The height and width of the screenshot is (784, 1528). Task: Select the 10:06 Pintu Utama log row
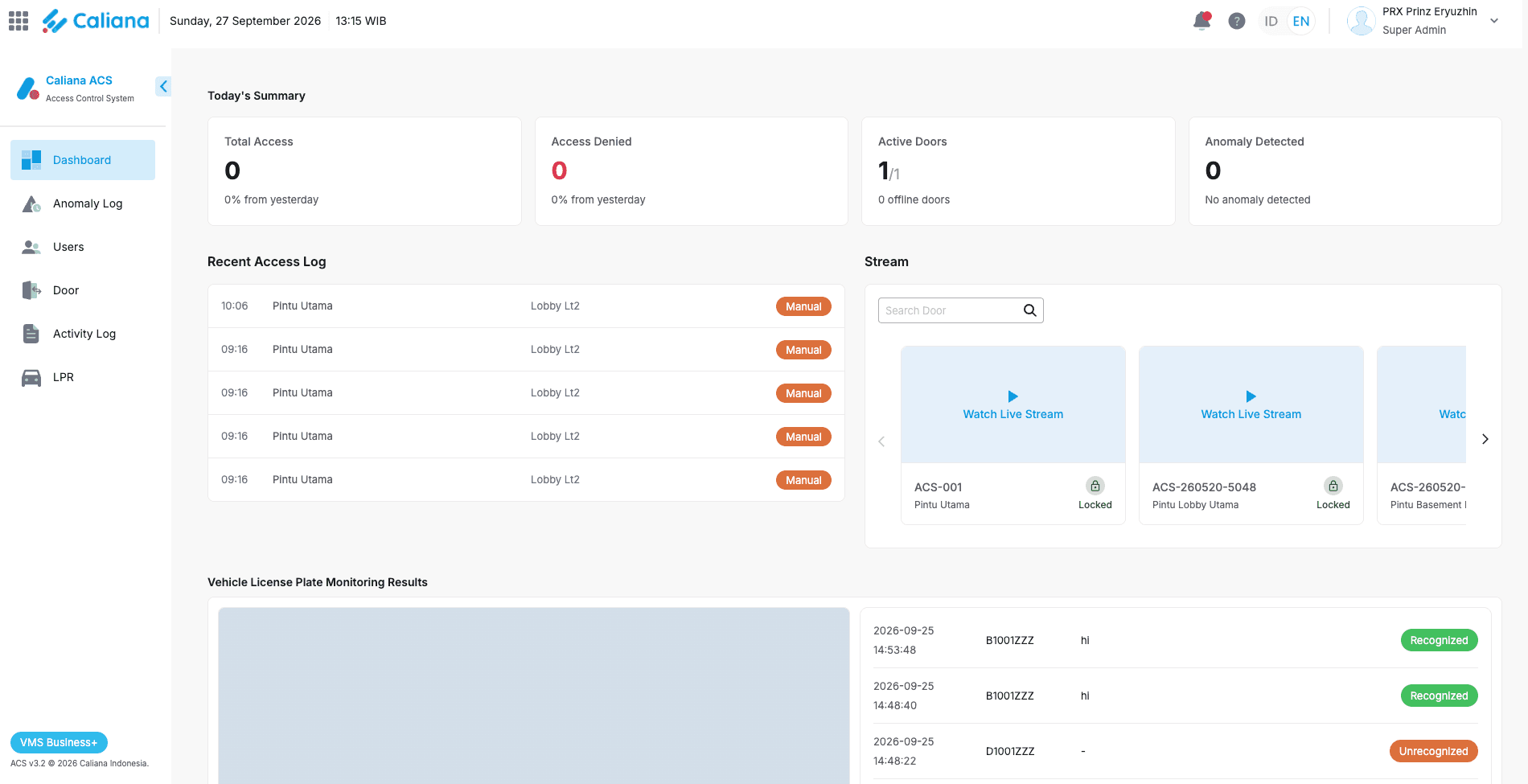point(526,306)
